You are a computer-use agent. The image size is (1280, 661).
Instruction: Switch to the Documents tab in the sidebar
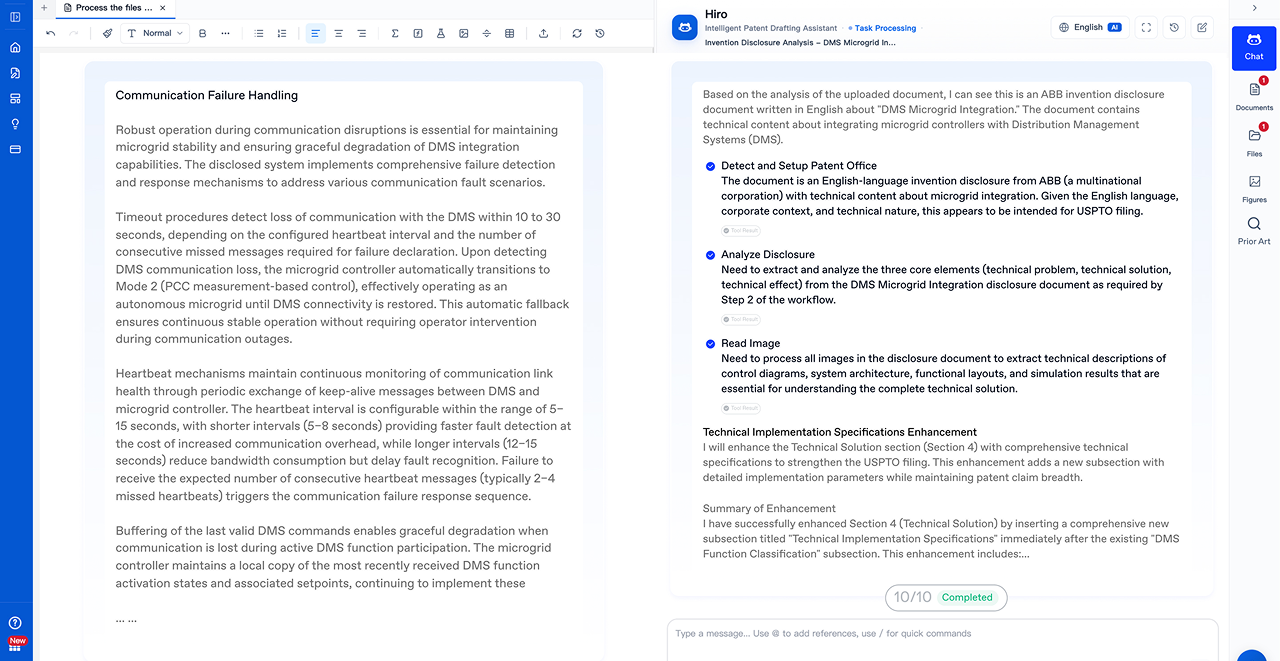point(1254,94)
